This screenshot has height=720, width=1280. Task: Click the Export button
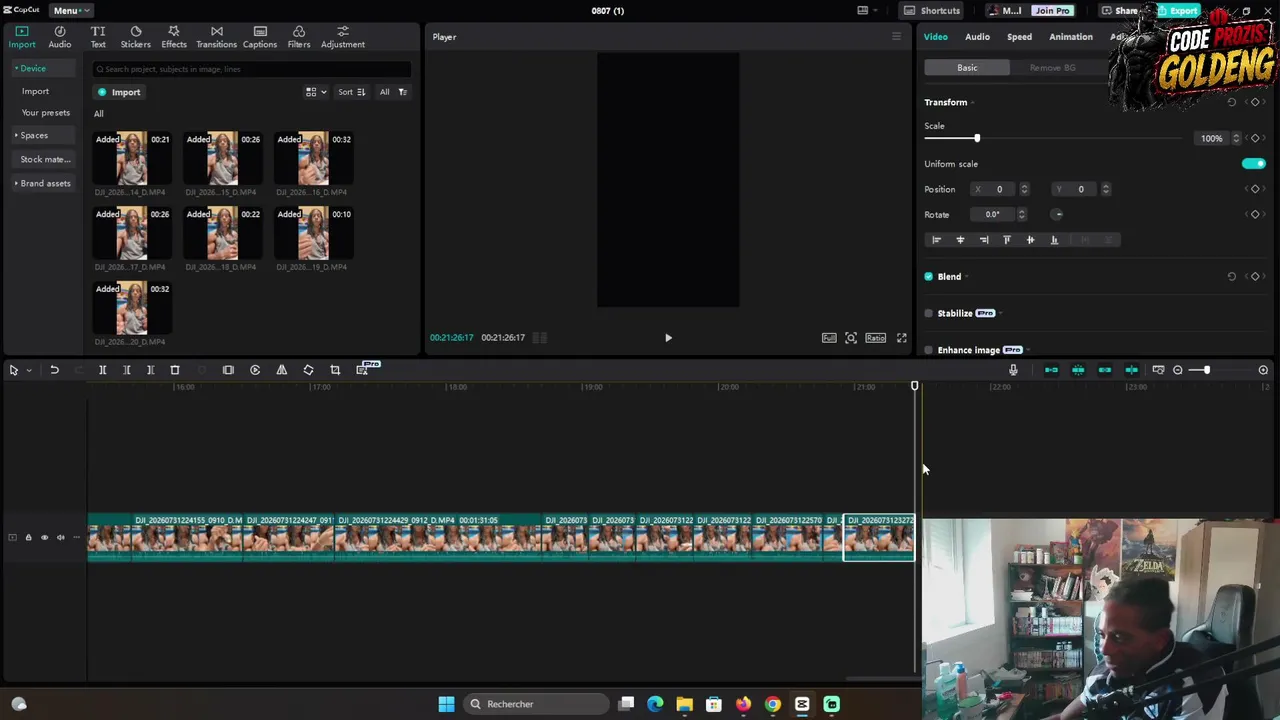1178,10
